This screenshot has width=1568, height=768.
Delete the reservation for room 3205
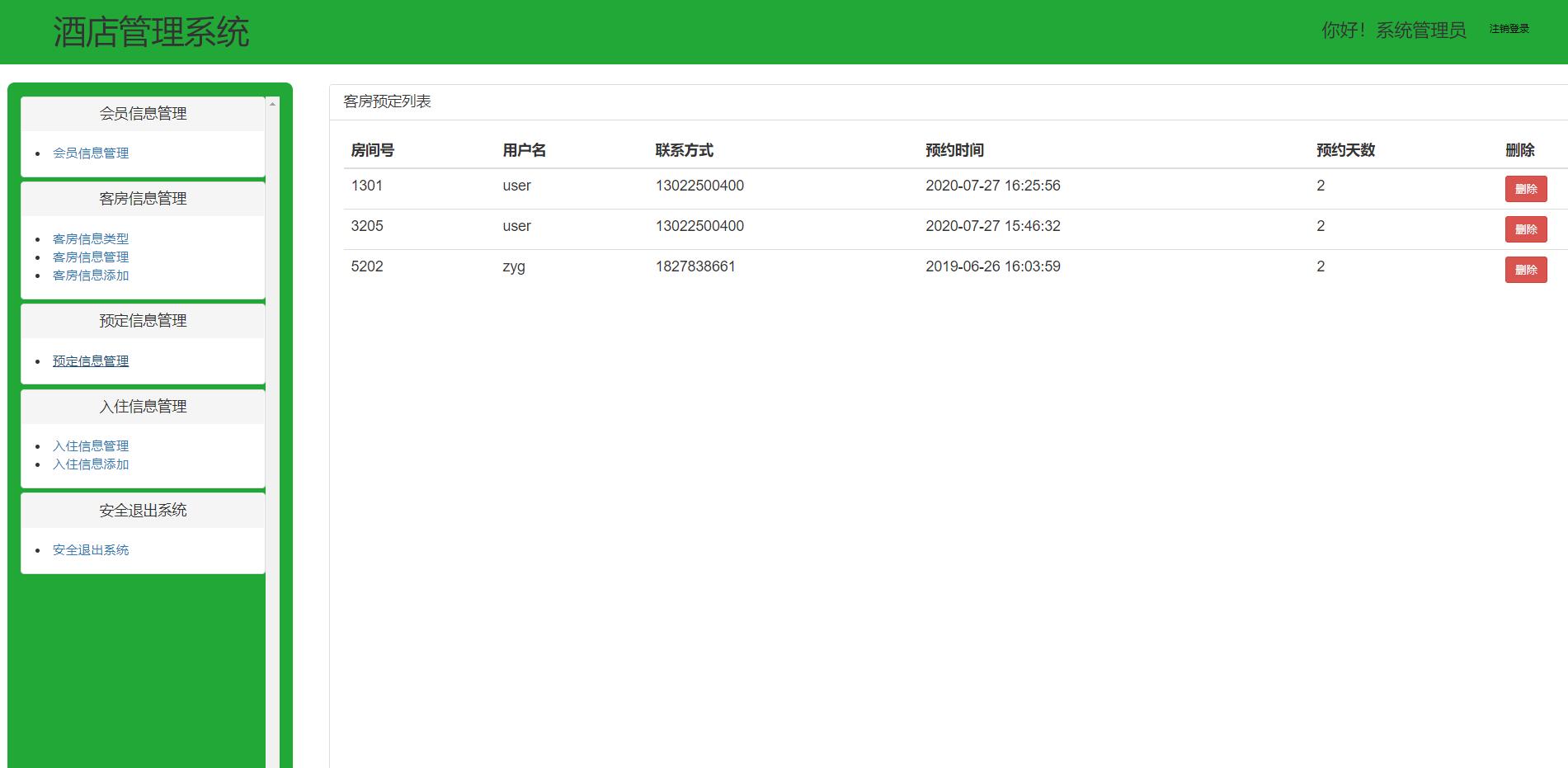click(x=1525, y=229)
